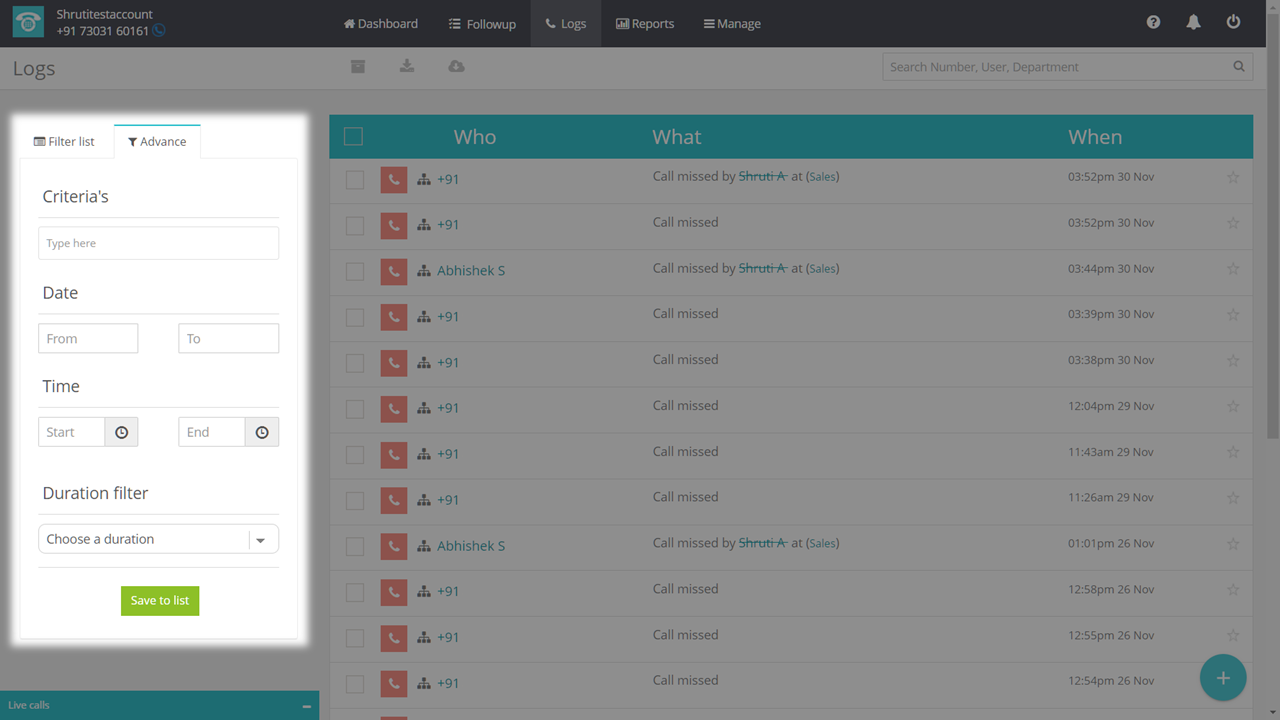Star the 03:52pm Sales missed call

(x=1232, y=178)
